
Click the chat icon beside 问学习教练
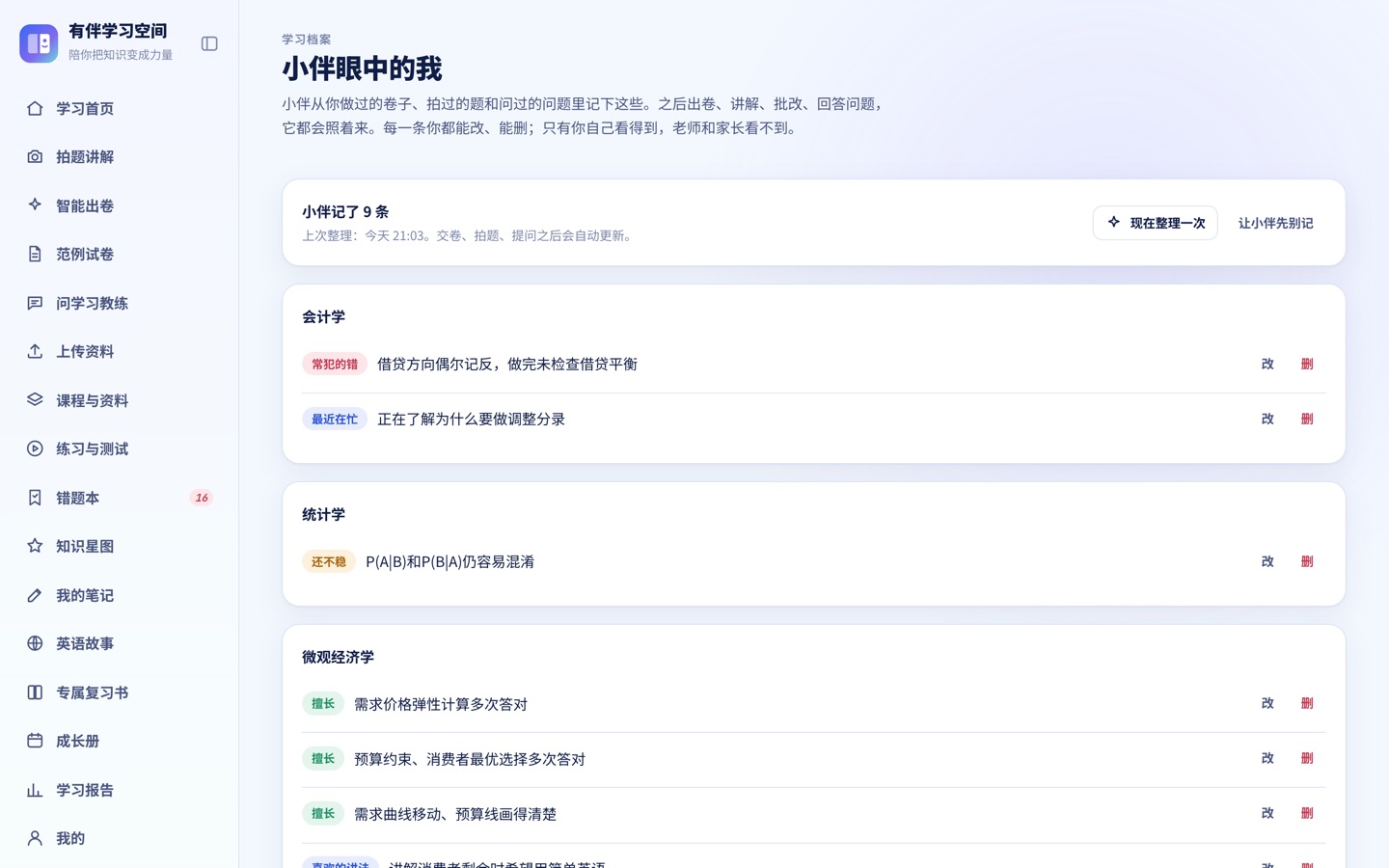pyautogui.click(x=35, y=303)
